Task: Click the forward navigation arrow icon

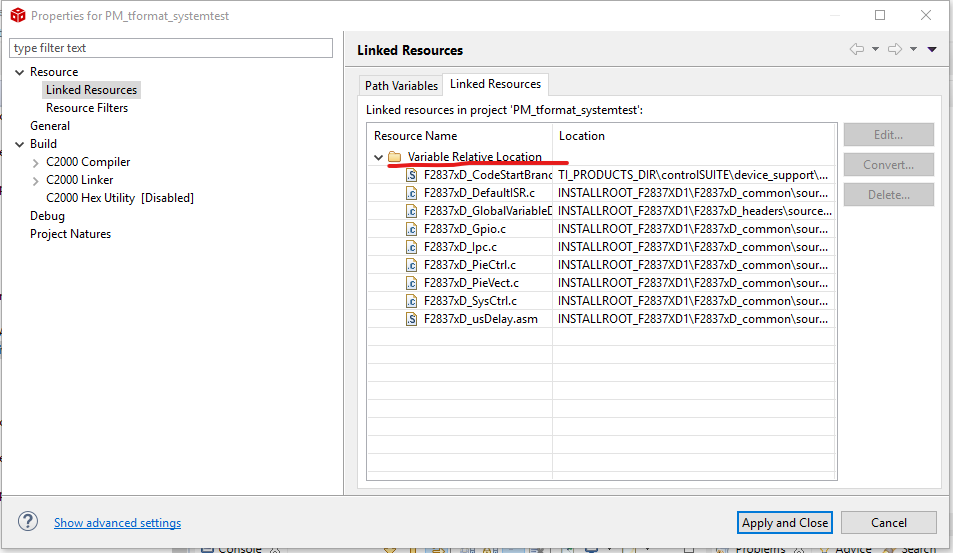Action: [x=894, y=49]
